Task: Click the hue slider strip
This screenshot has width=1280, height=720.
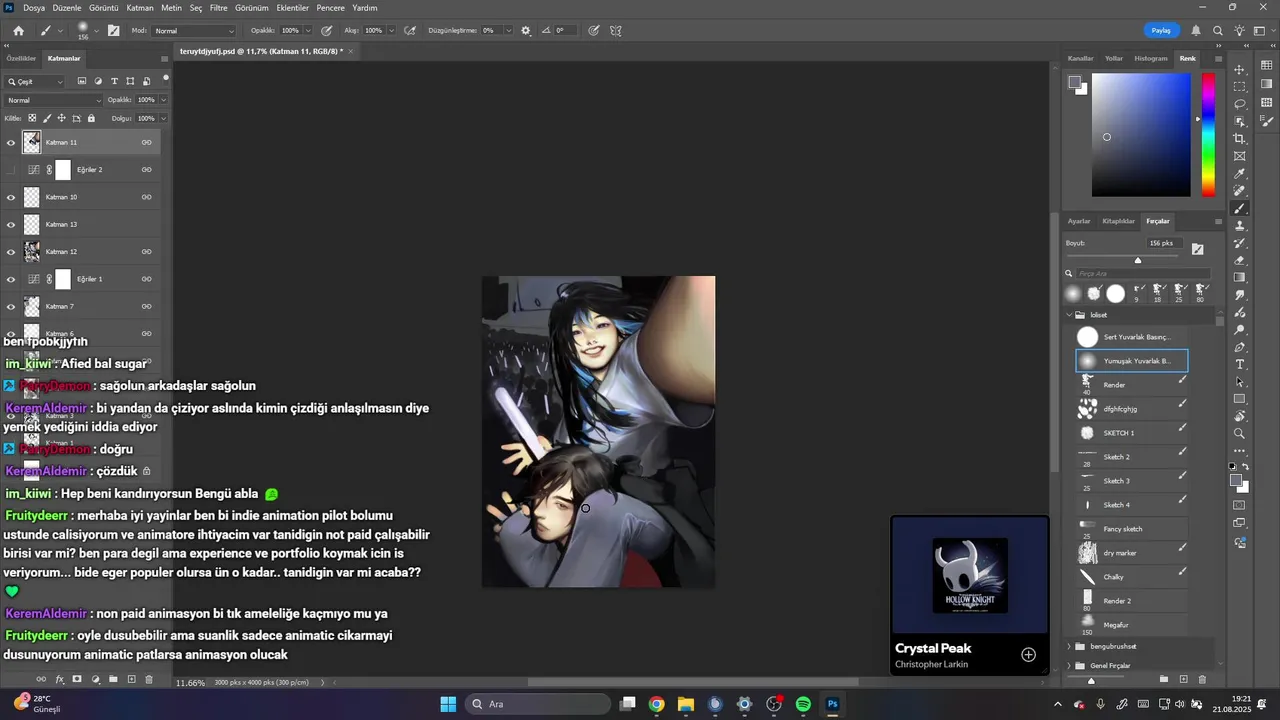Action: click(x=1208, y=135)
